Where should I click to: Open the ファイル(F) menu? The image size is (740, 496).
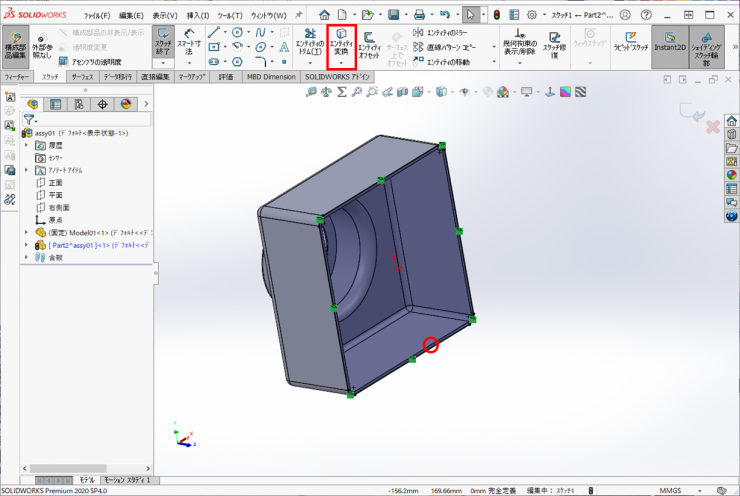coord(97,16)
